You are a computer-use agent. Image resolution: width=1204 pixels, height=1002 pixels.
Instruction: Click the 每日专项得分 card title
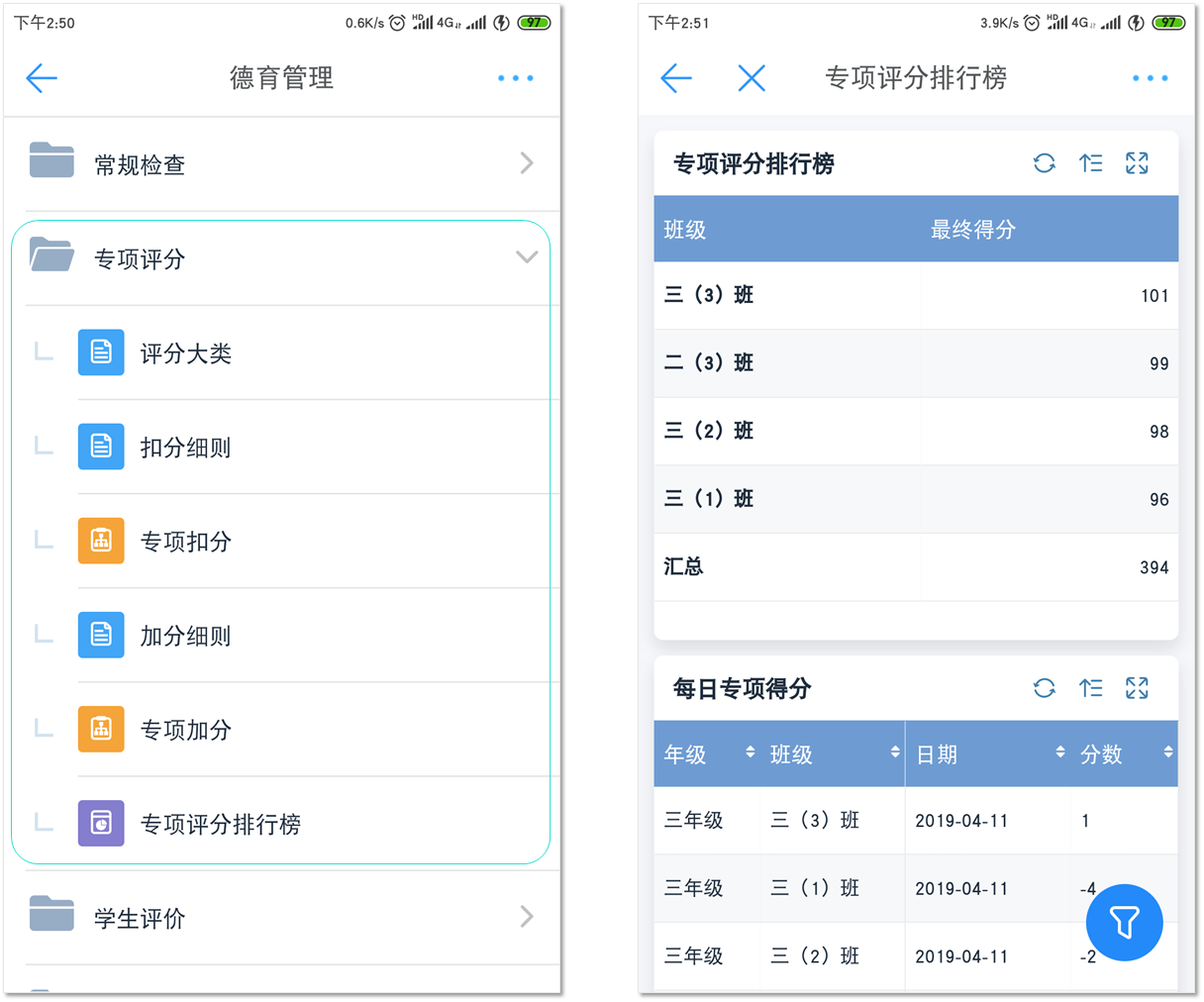point(742,688)
